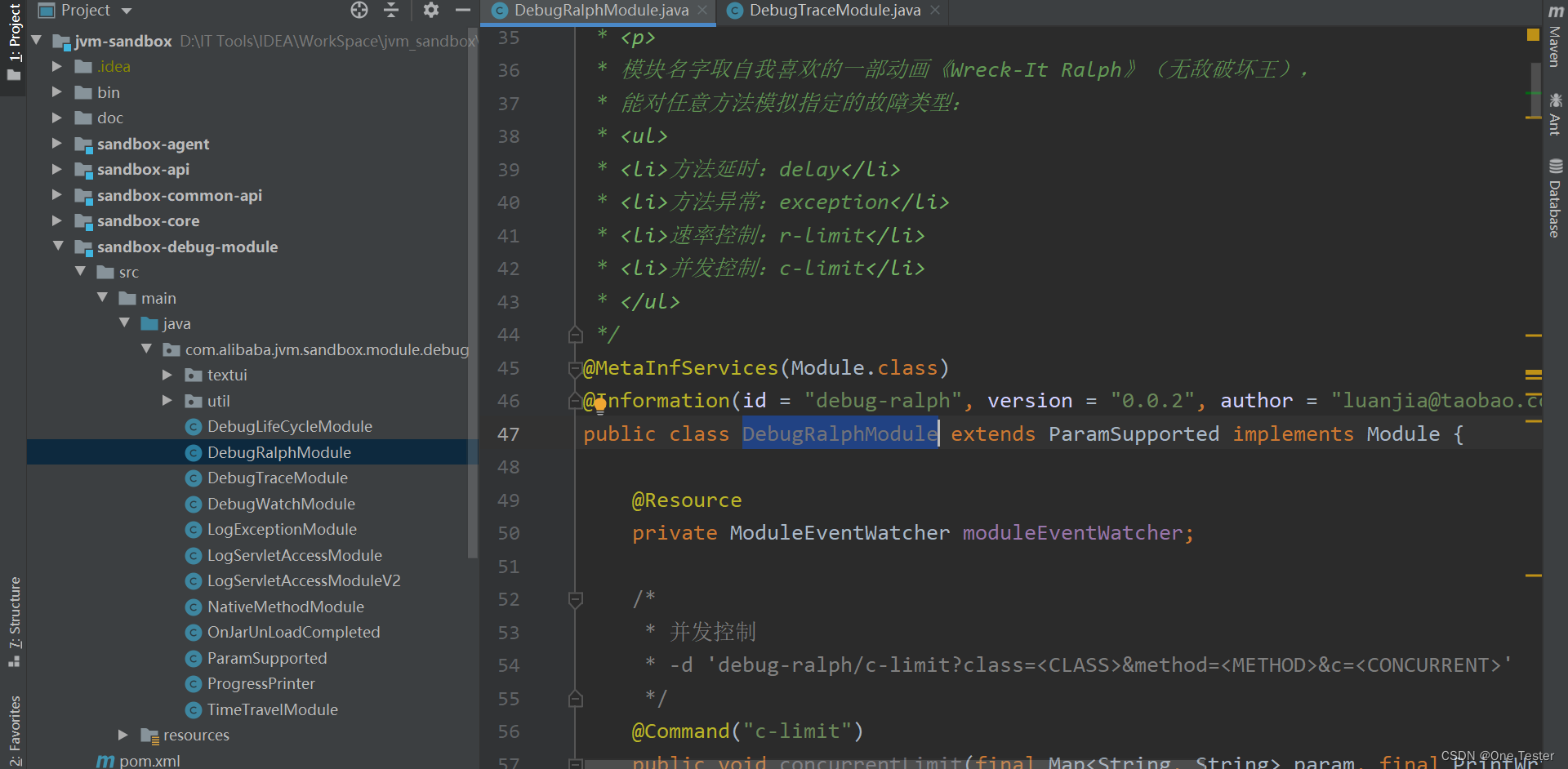Expand the resources folder
The image size is (1568, 769).
123,735
